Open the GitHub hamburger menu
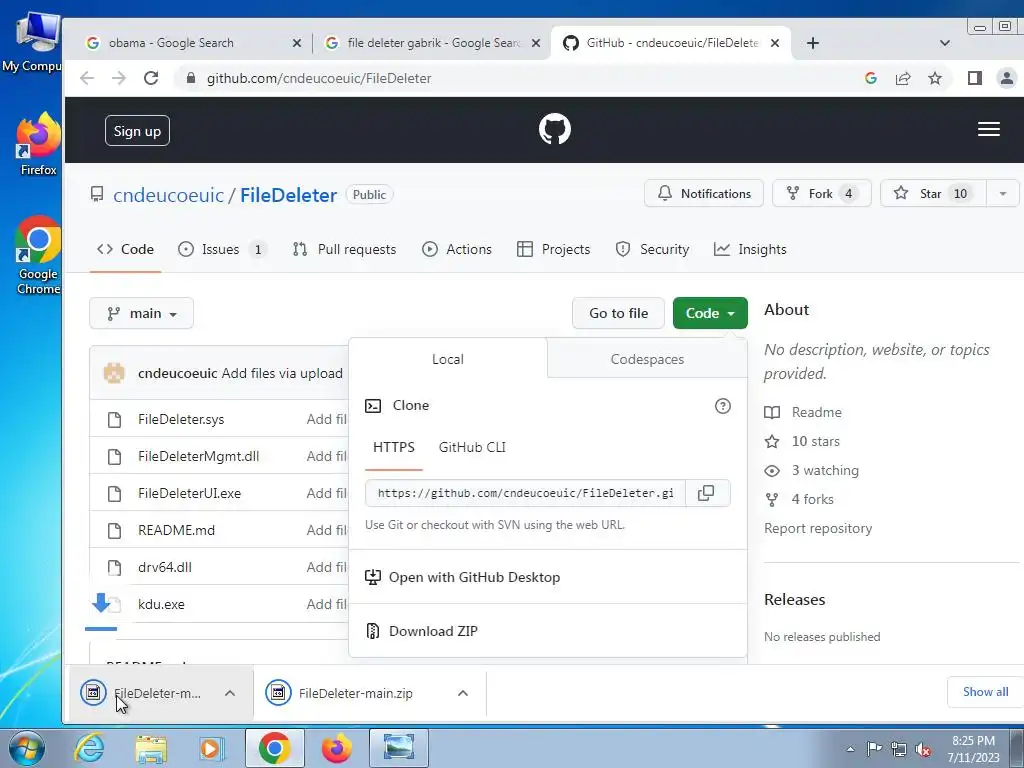The height and width of the screenshot is (768, 1024). 989,129
